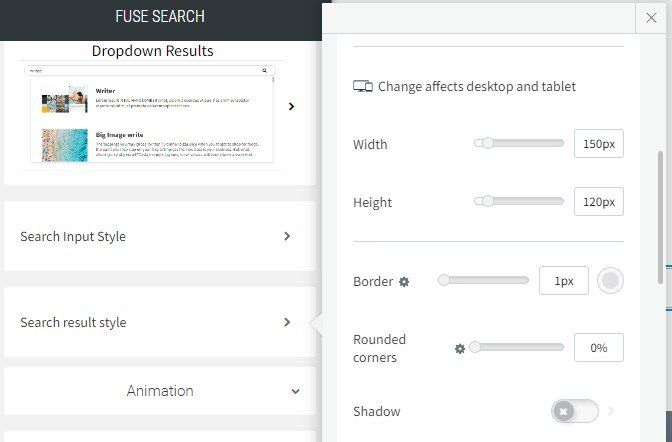Click the Border thickness slider
The width and height of the screenshot is (672, 442).
click(x=484, y=281)
